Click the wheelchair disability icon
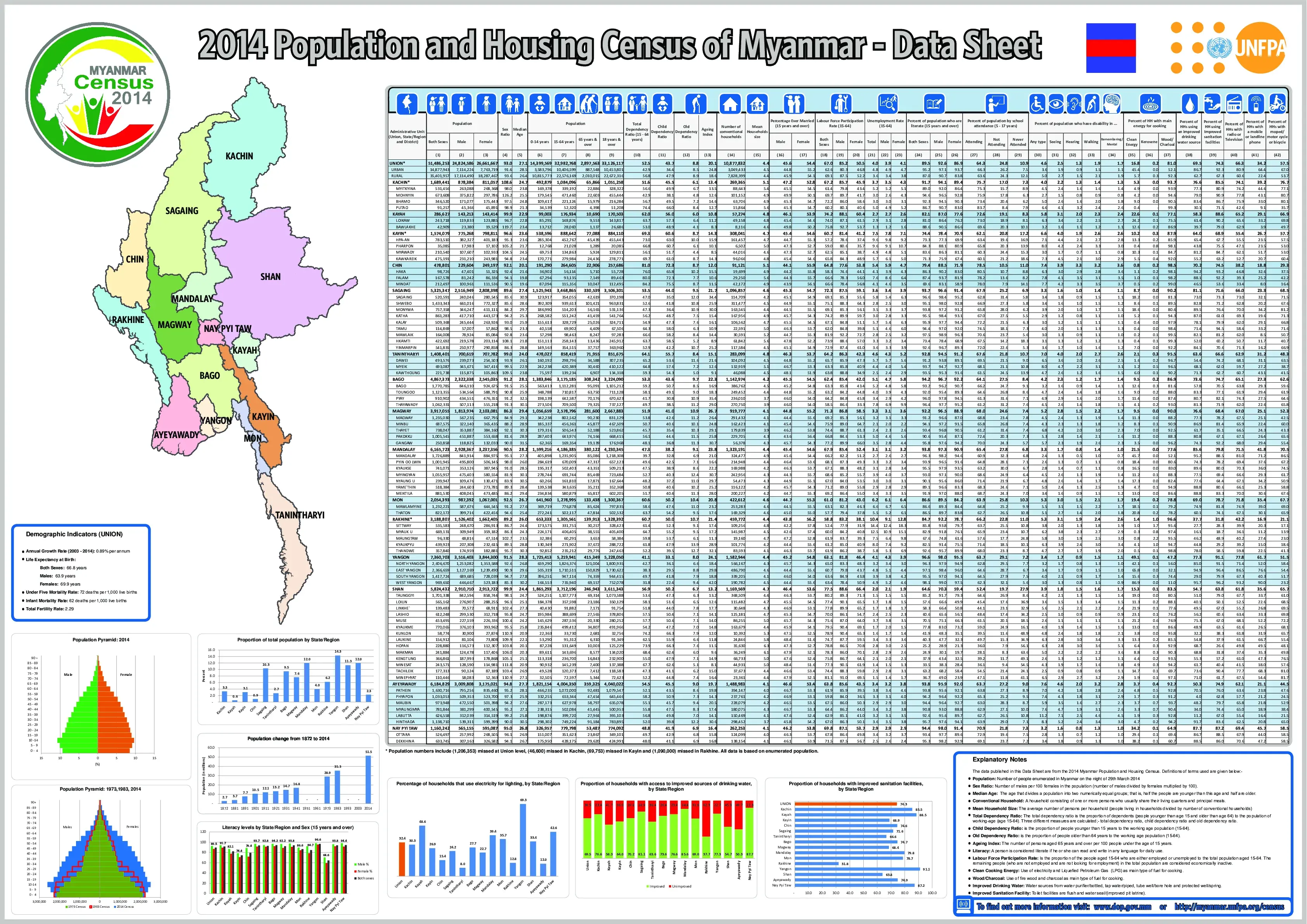Image resolution: width=1307 pixels, height=924 pixels. click(x=1037, y=104)
